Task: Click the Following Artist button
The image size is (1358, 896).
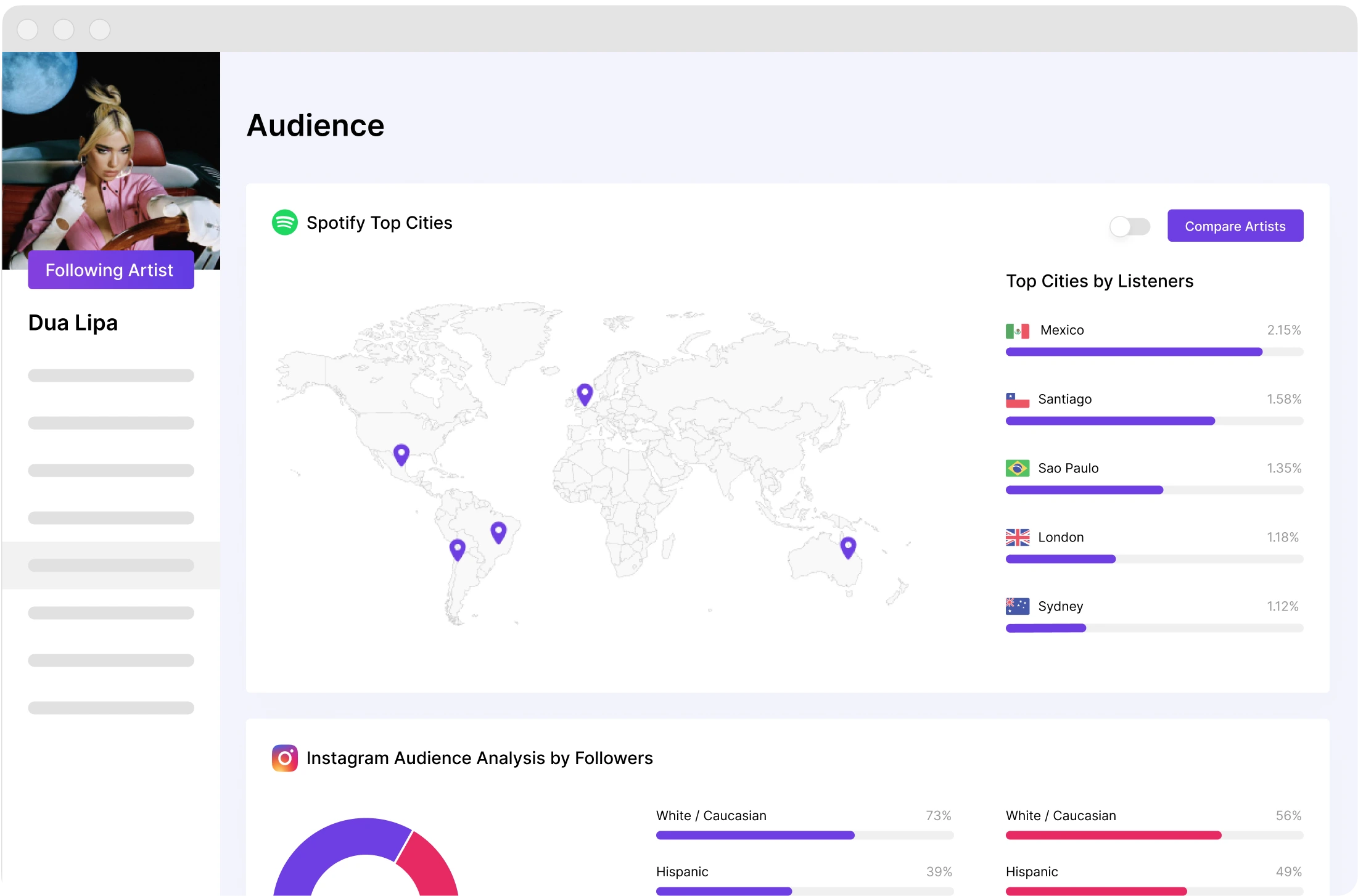Action: coord(111,270)
